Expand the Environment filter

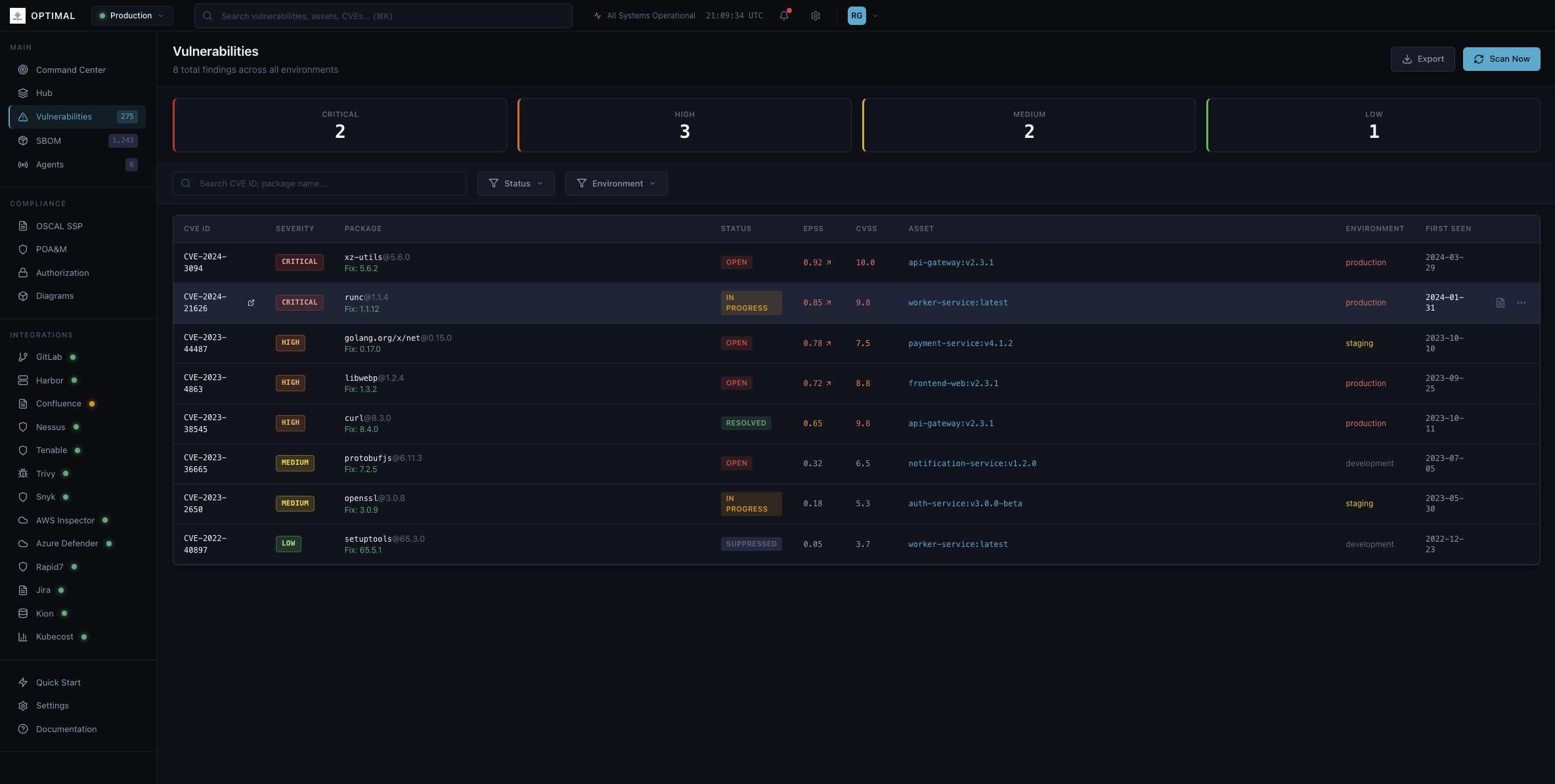[616, 183]
